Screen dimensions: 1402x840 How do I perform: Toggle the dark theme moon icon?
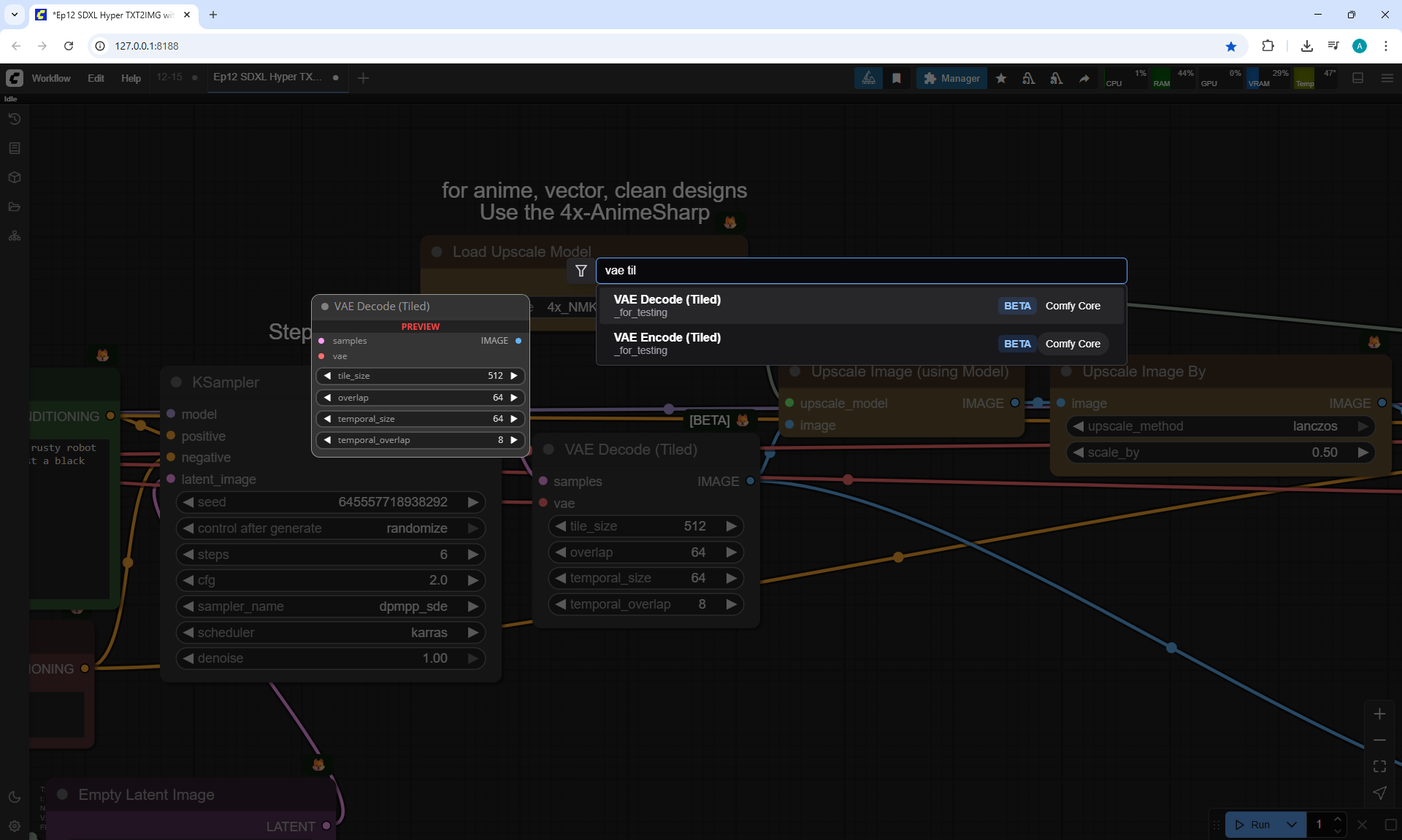pos(15,797)
